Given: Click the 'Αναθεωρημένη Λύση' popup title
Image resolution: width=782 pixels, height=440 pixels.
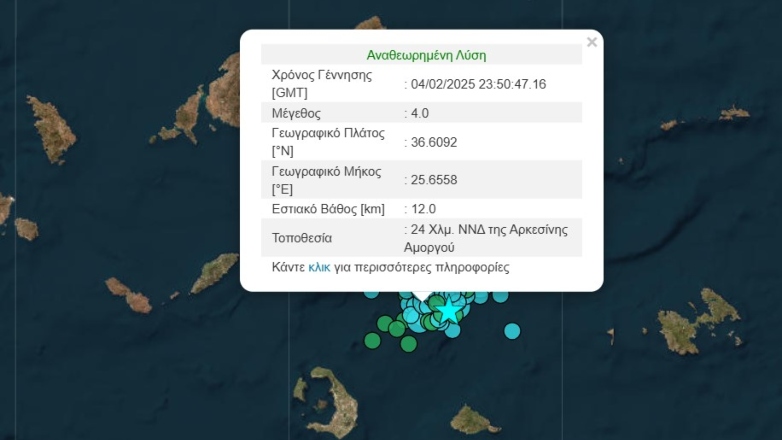Looking at the screenshot, I should point(426,55).
